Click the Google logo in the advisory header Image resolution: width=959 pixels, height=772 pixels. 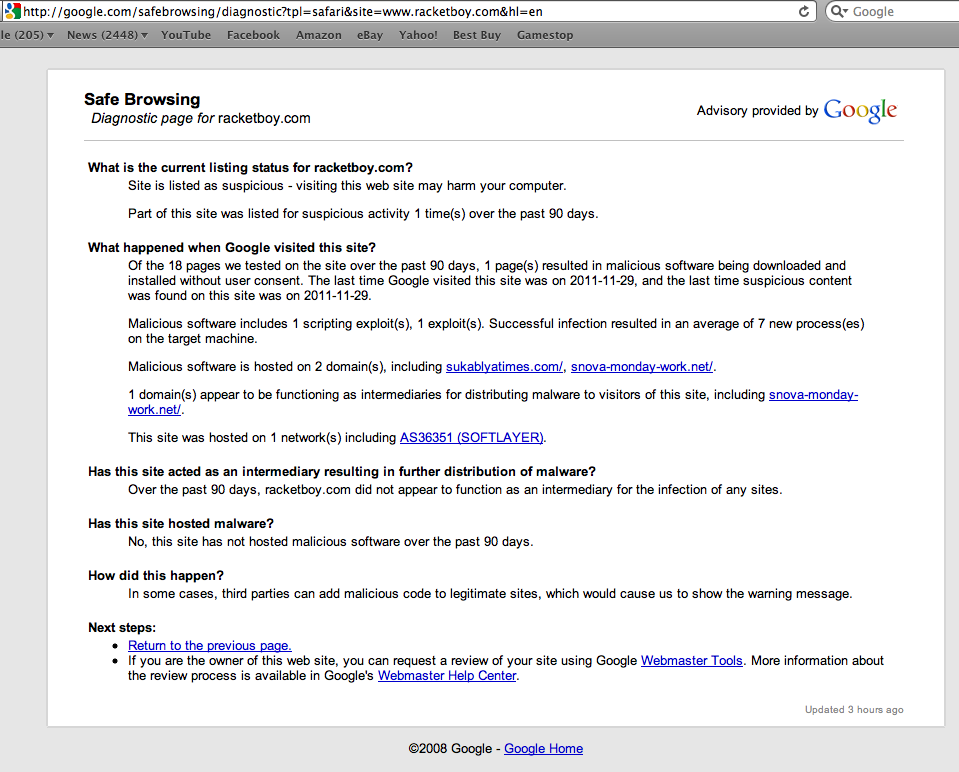tap(860, 111)
